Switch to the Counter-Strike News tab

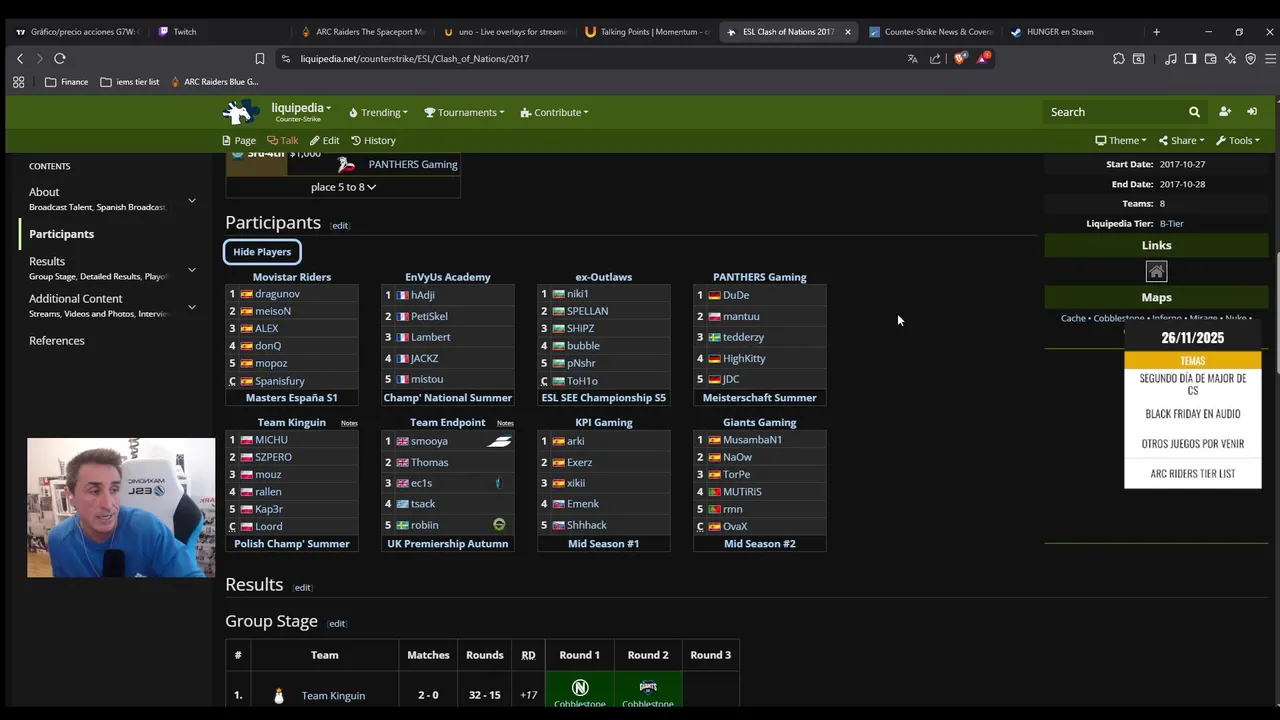(931, 32)
